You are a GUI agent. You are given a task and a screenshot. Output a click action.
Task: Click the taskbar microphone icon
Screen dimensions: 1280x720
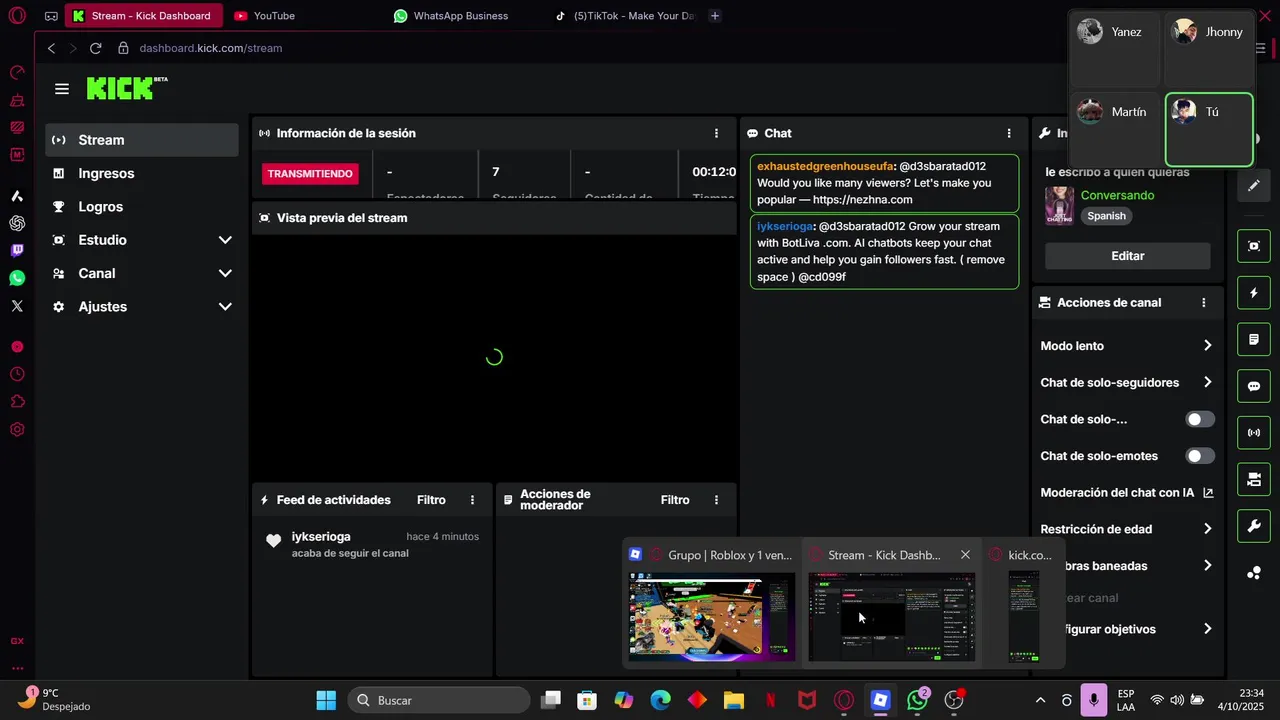1094,700
